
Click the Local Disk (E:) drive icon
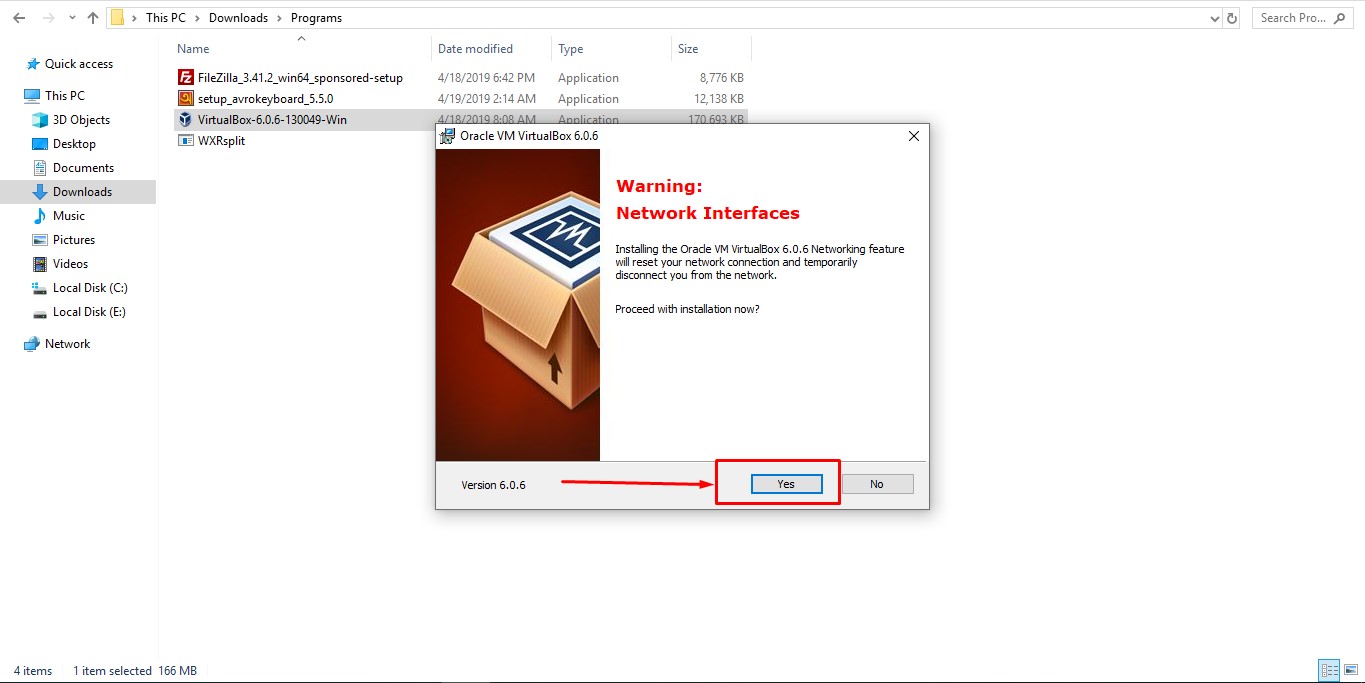point(40,312)
